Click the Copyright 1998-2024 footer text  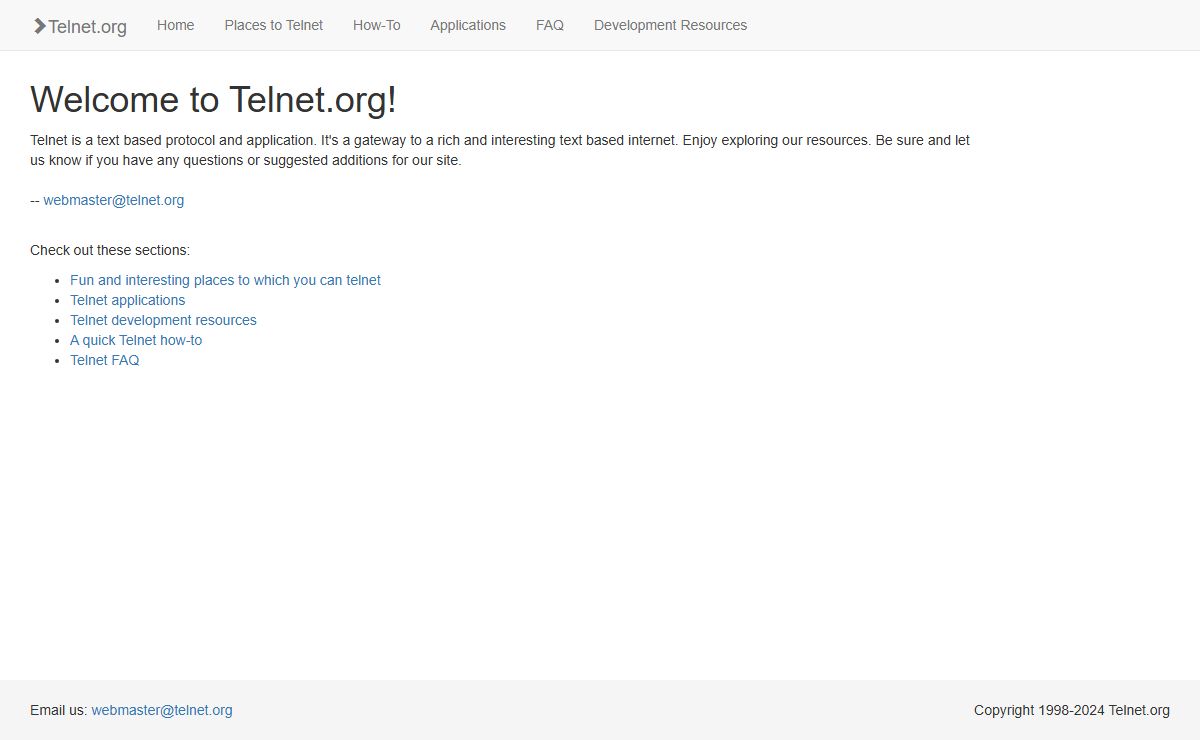point(1071,710)
